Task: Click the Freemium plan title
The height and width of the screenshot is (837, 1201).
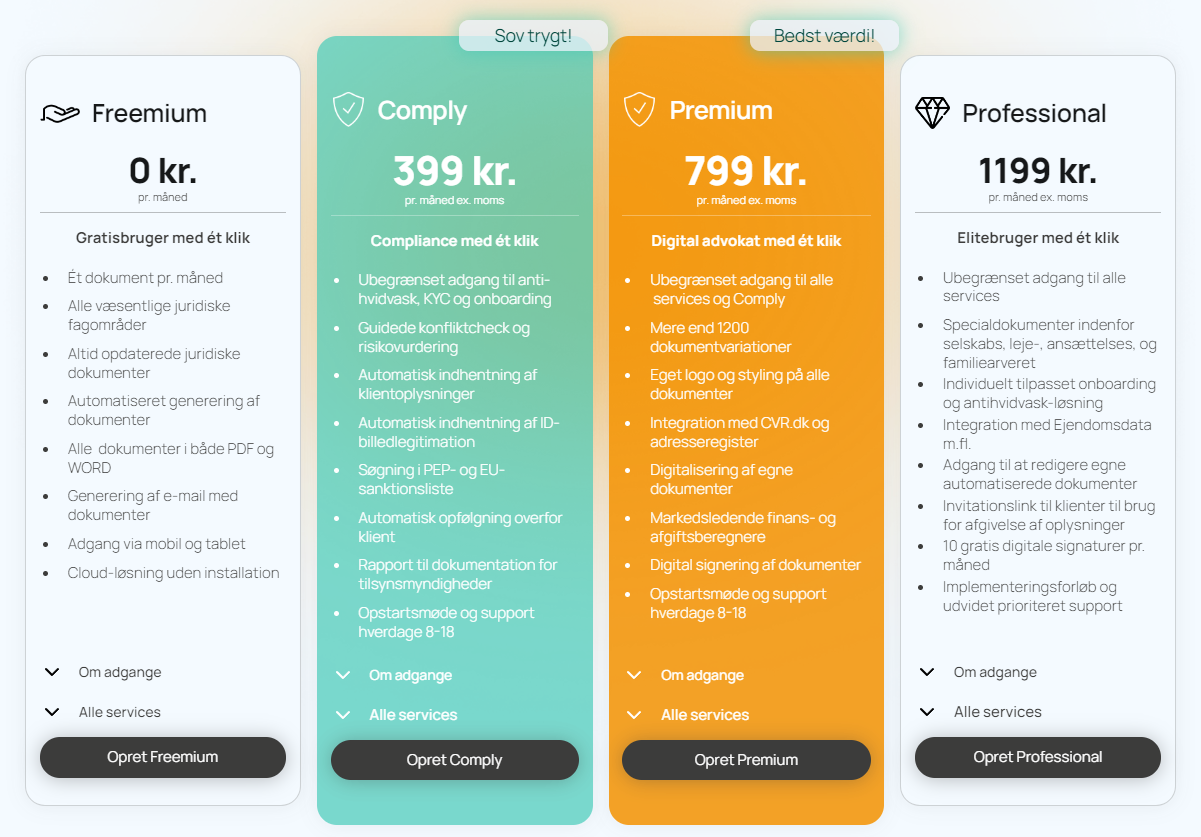Action: (x=150, y=112)
